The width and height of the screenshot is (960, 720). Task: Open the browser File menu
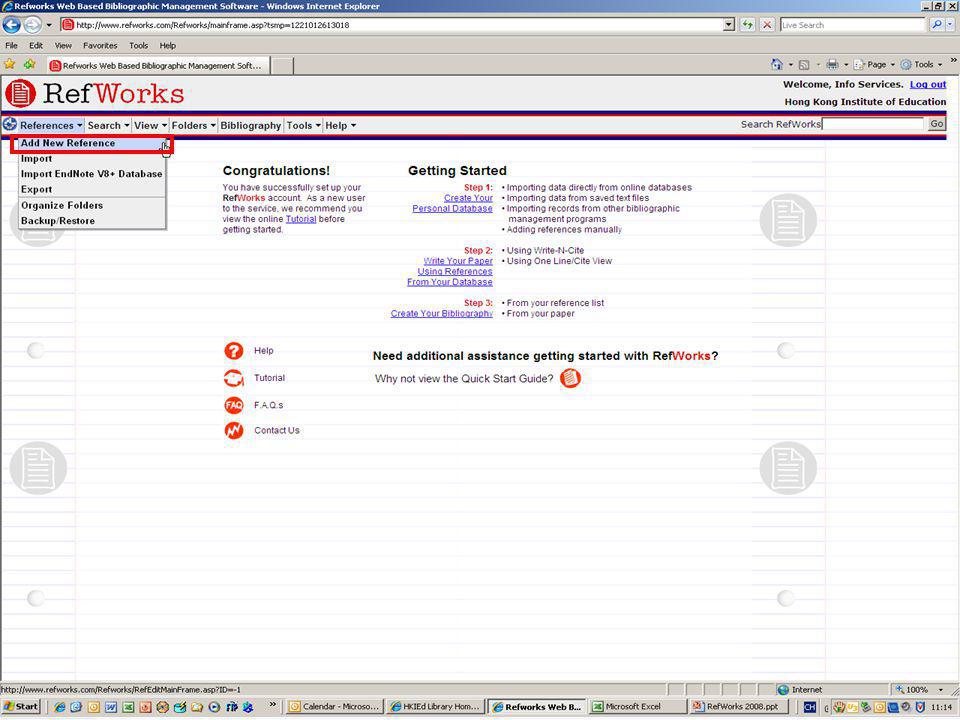point(11,45)
